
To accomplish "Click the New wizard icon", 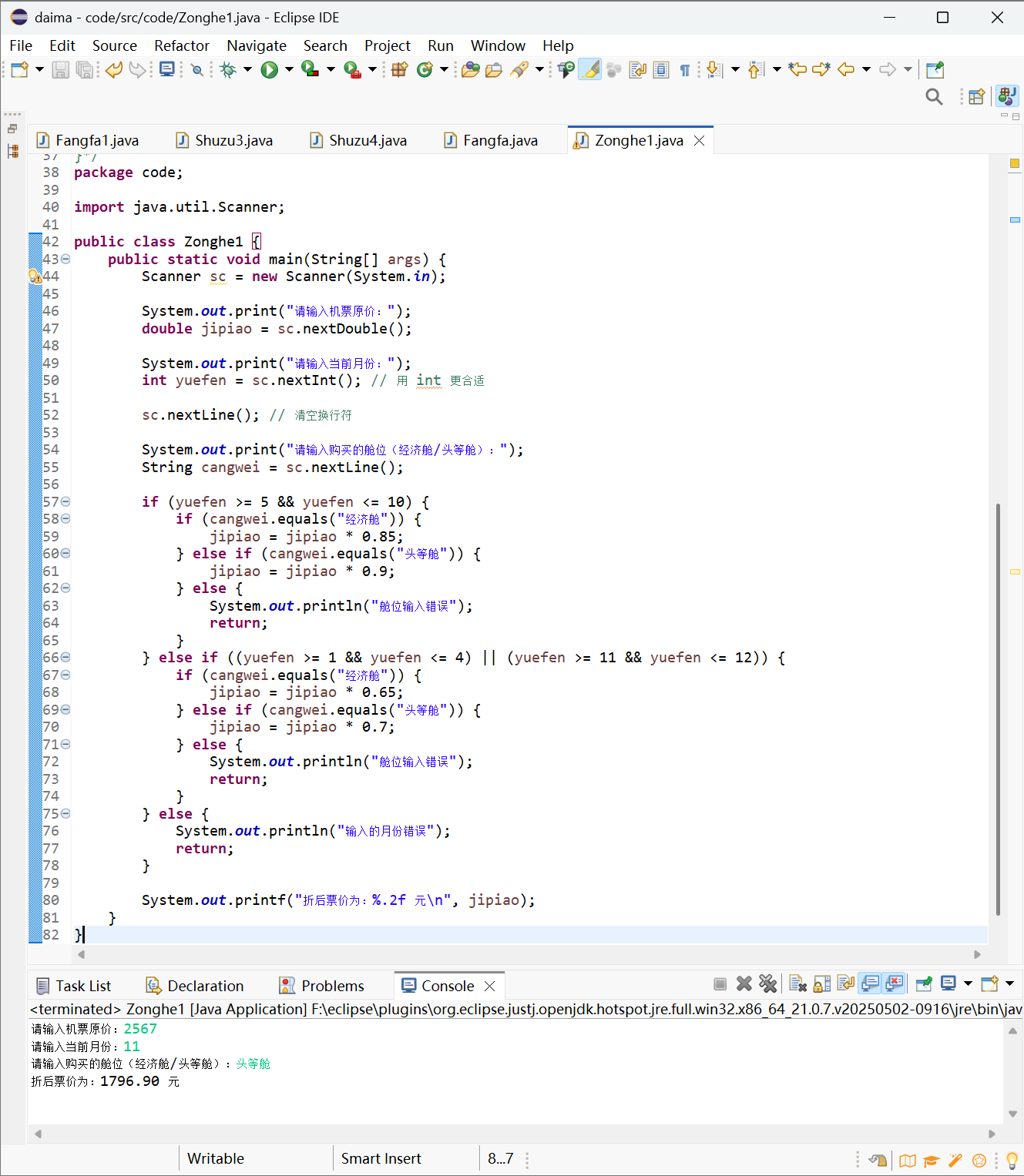I will [x=20, y=70].
